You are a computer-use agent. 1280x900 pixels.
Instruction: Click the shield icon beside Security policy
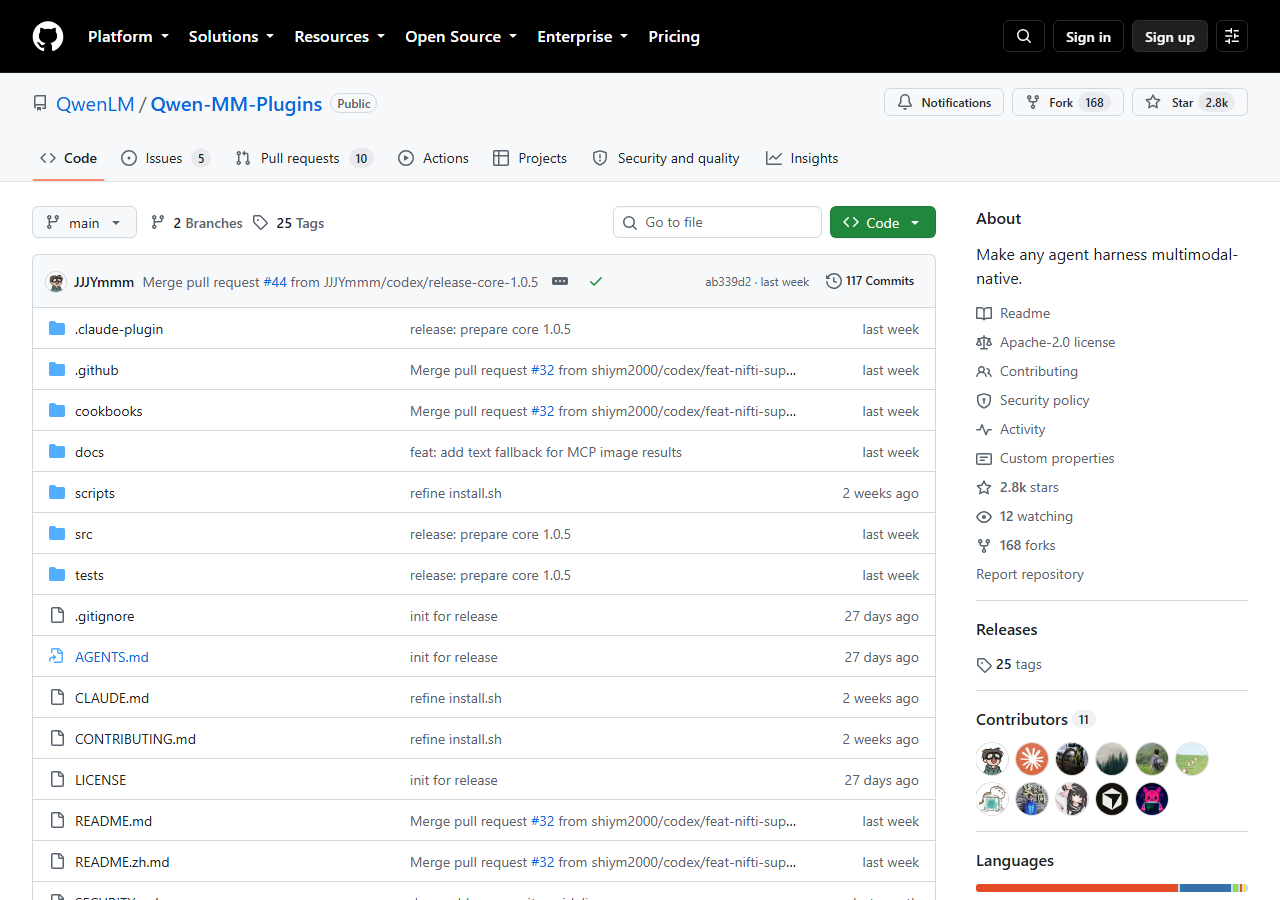click(x=984, y=400)
